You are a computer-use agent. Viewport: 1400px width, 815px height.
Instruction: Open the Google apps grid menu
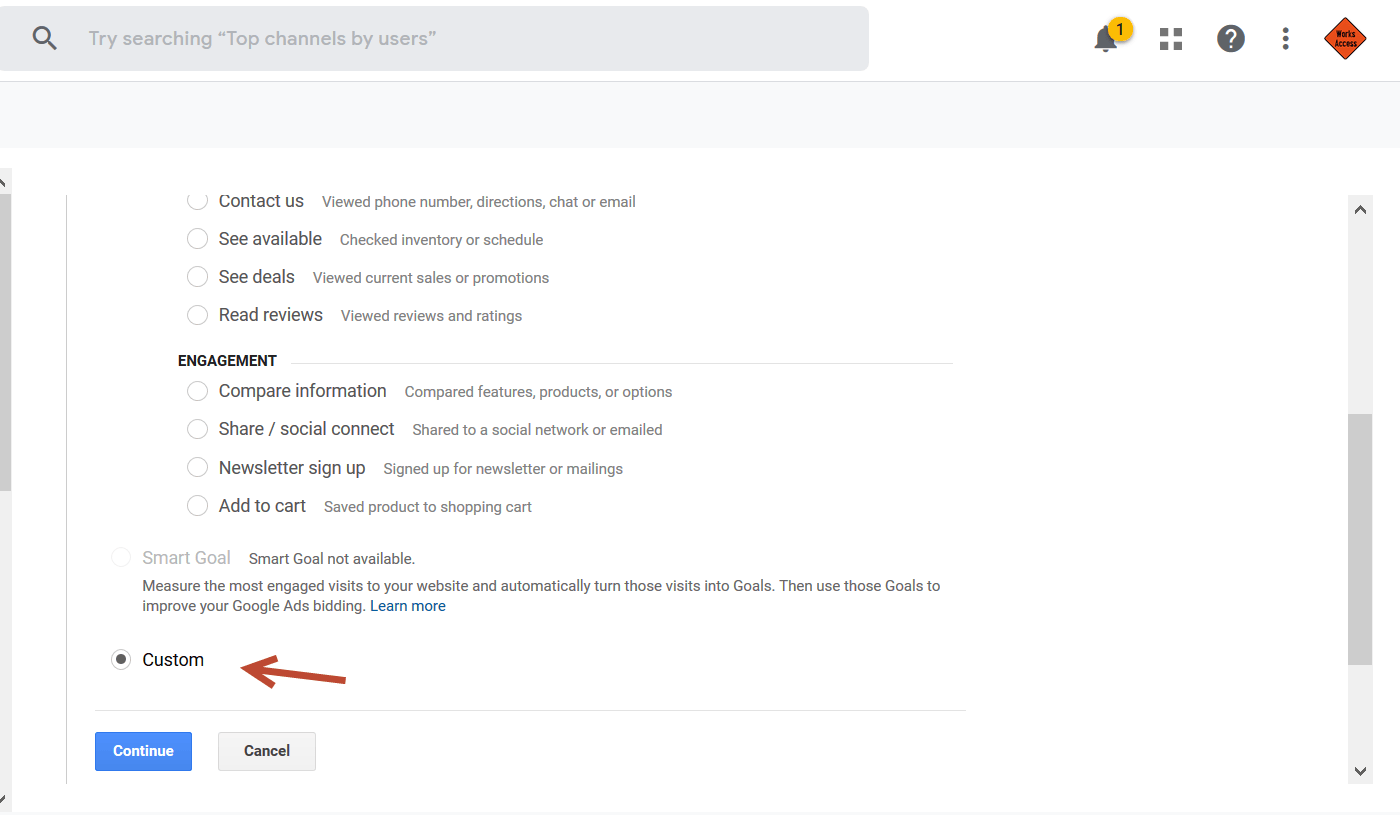coord(1170,38)
